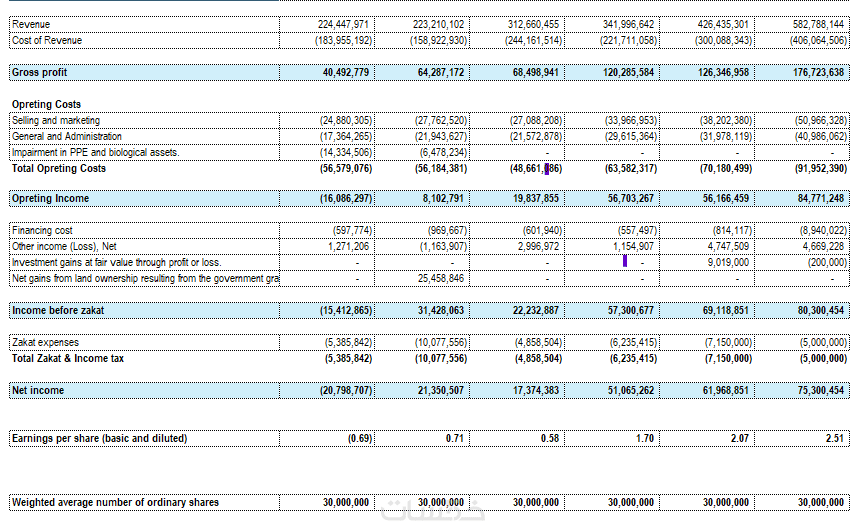Click investment gains value 9,019,000

tap(728, 263)
